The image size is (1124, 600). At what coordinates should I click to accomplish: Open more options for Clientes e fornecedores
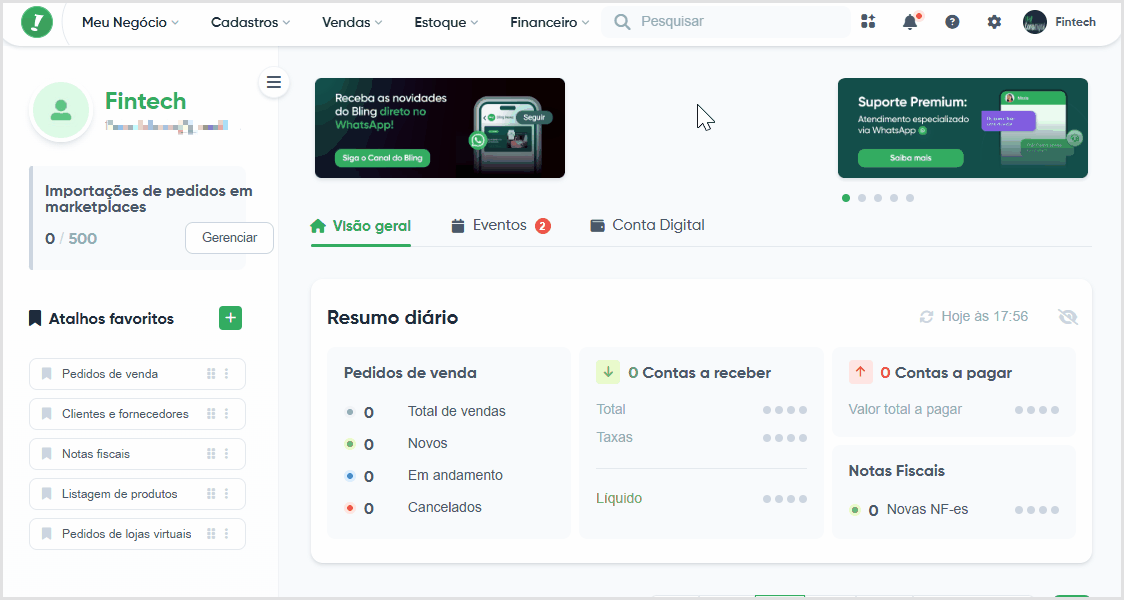(227, 414)
